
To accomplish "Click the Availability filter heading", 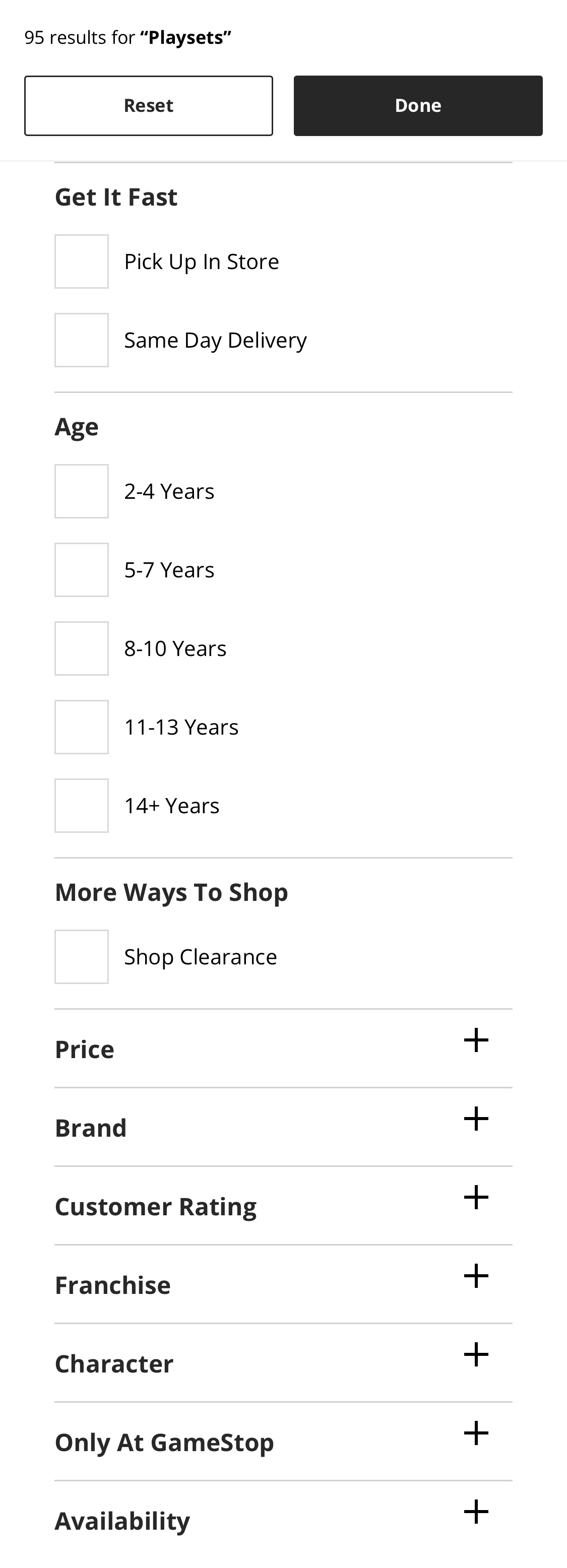I will [x=122, y=1521].
